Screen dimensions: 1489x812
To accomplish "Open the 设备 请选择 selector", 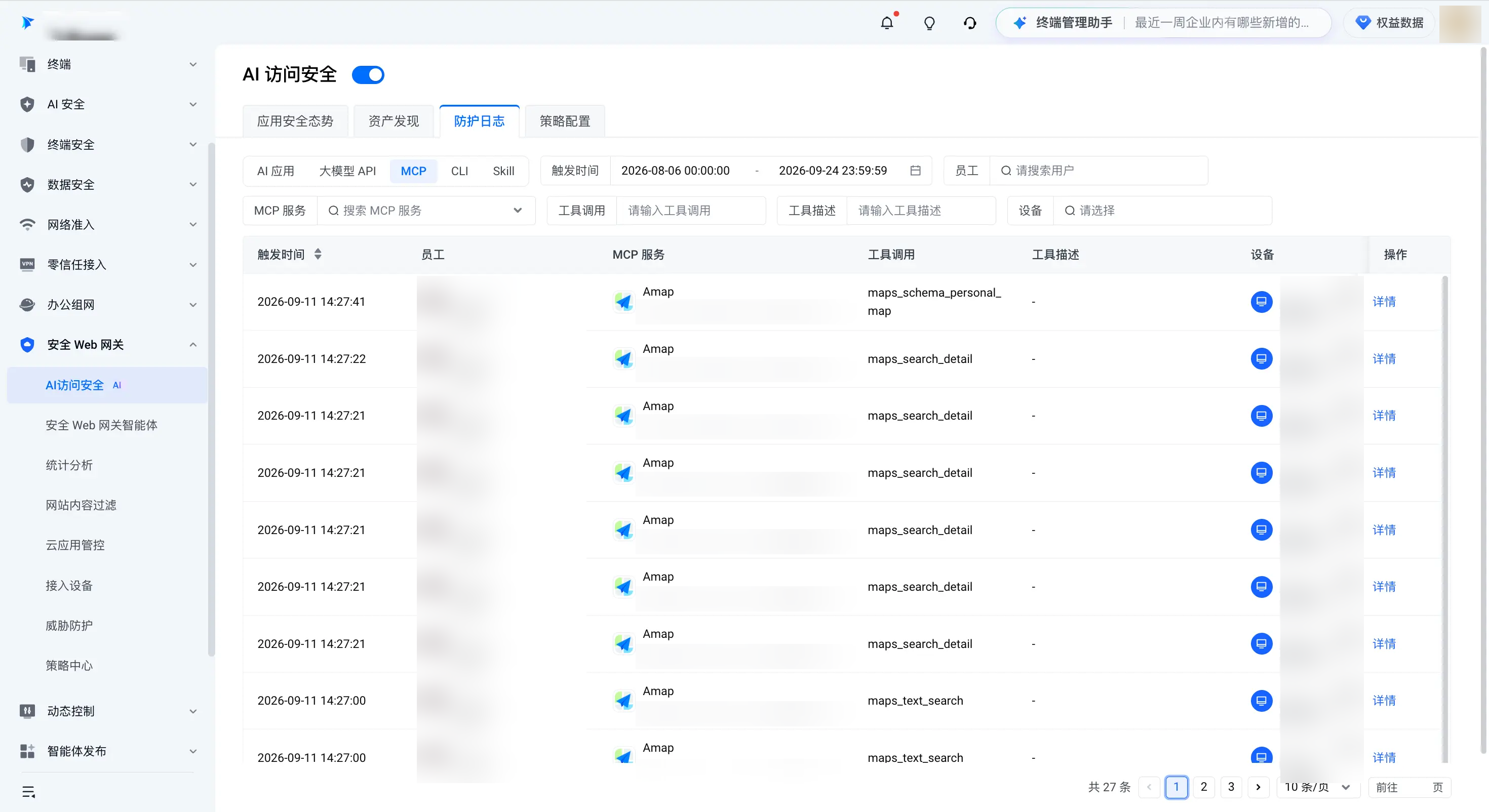I will point(1162,211).
